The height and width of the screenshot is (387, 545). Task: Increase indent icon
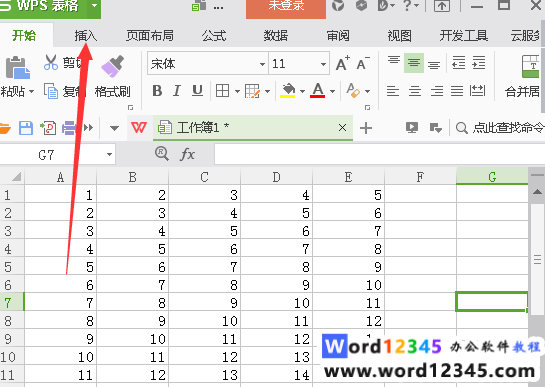coord(479,63)
